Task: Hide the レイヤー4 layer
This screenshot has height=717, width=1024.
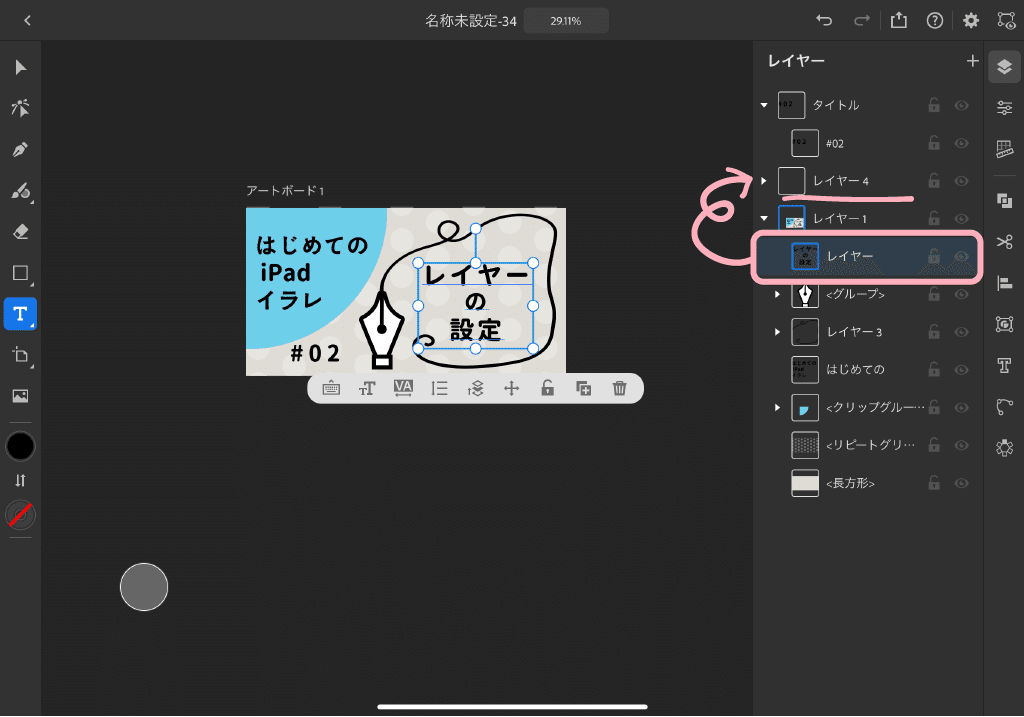Action: click(x=961, y=180)
